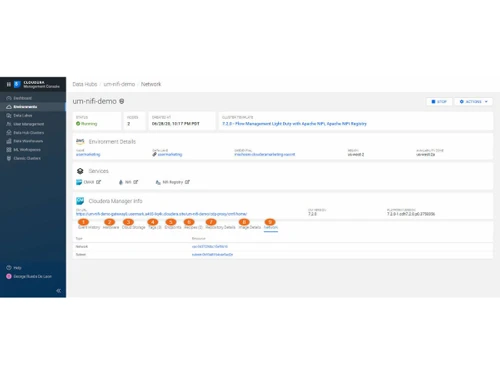Click the us-west-2 region value

coord(356,155)
